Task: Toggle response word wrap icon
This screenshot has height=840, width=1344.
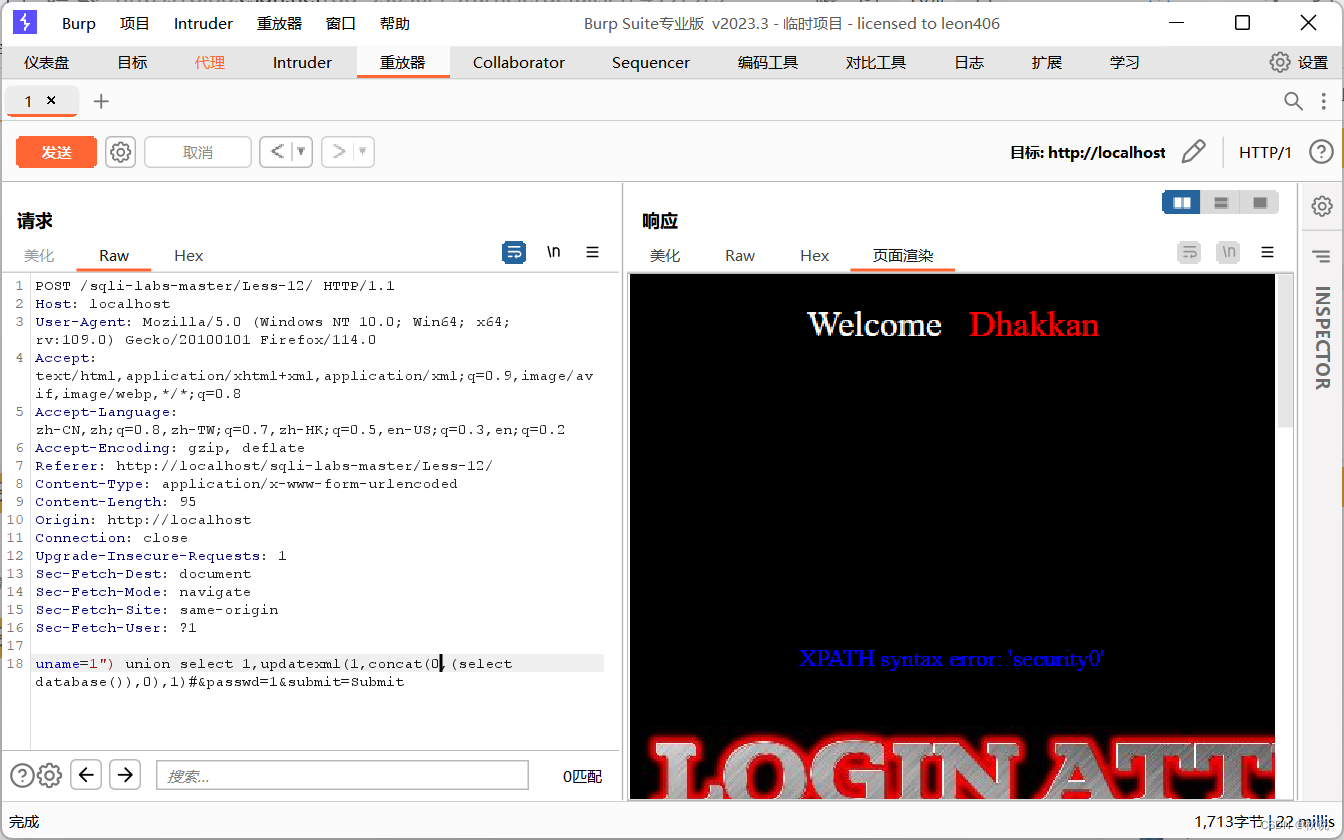Action: pyautogui.click(x=1189, y=253)
